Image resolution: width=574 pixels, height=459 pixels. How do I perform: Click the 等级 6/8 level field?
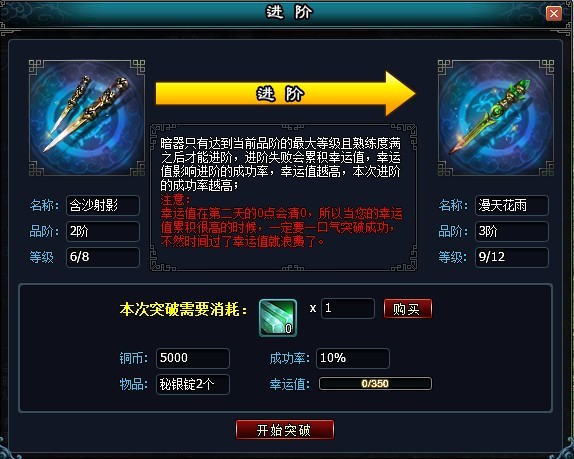point(103,257)
